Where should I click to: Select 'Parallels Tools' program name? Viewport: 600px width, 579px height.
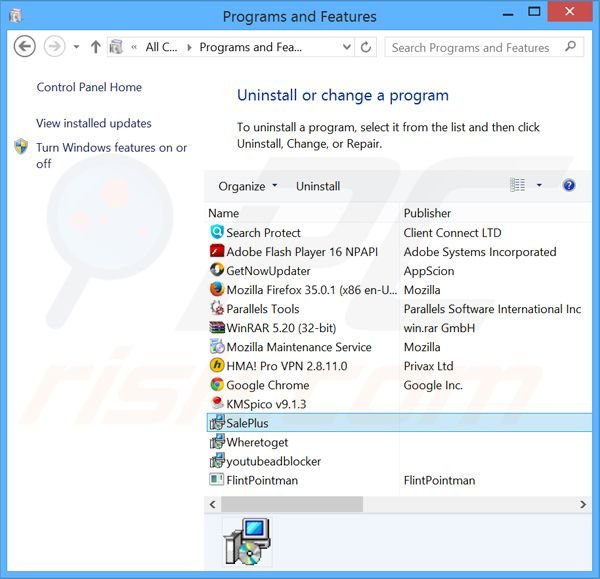click(263, 309)
